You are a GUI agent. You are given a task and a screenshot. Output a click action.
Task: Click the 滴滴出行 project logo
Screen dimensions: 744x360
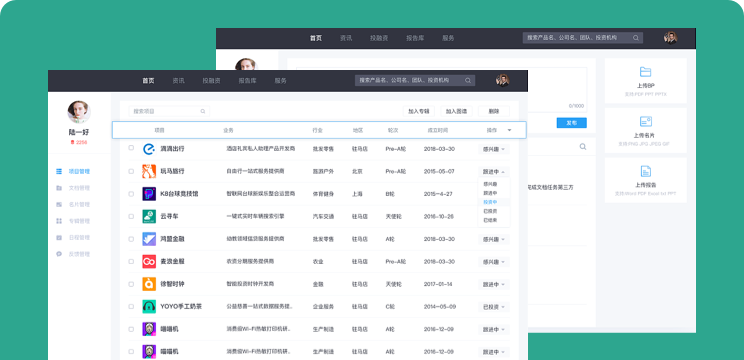149,149
